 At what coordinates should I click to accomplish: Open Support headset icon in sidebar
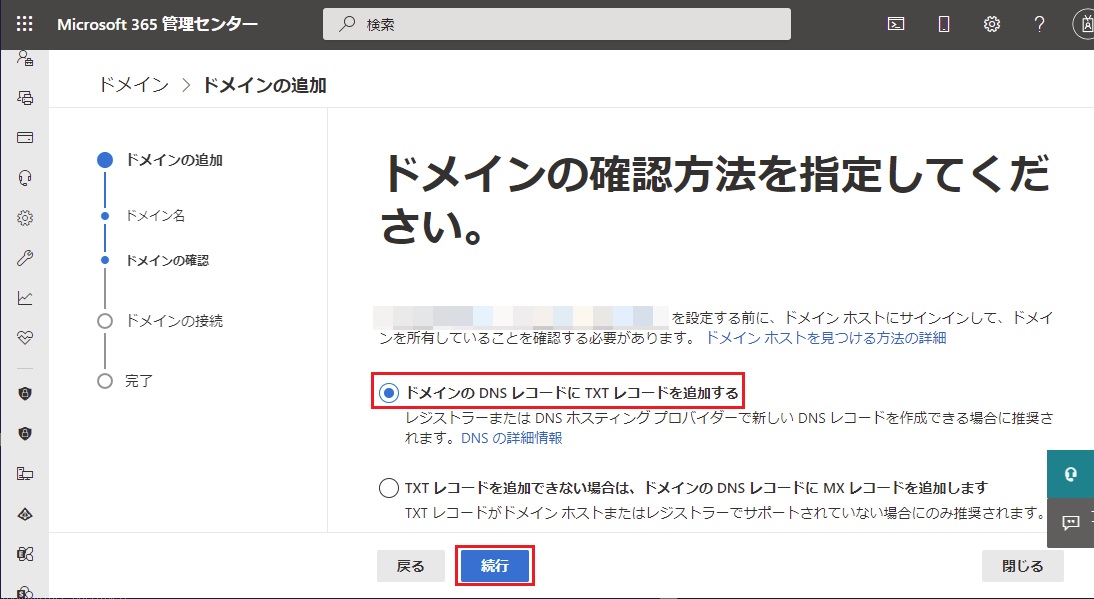tap(25, 178)
